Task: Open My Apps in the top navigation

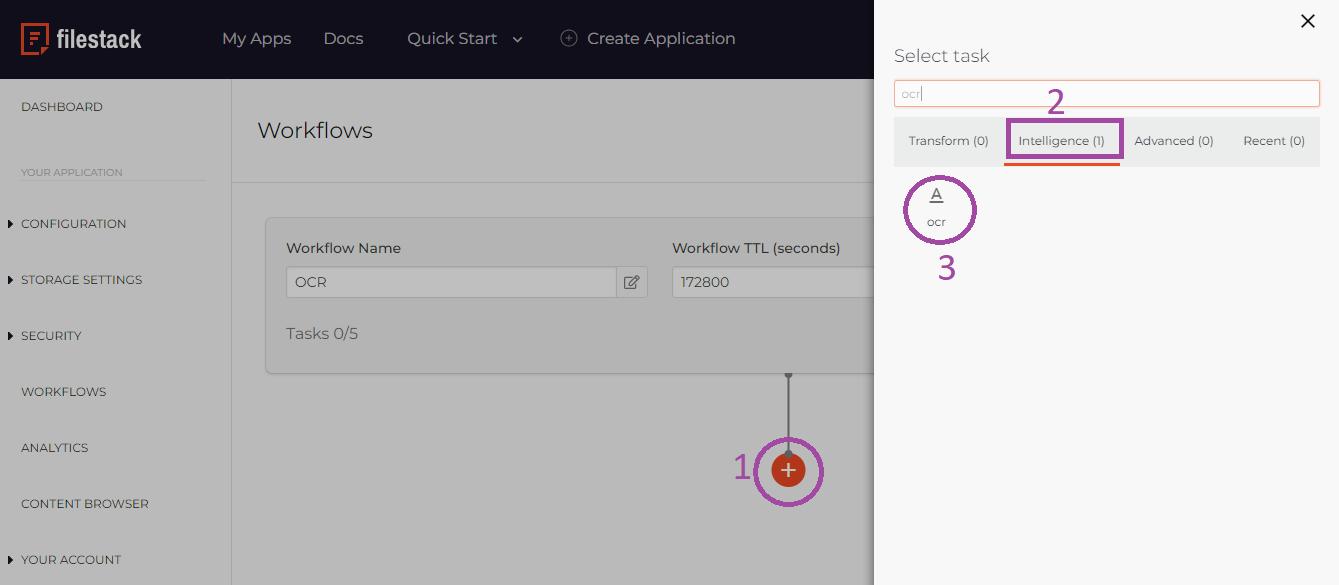Action: 256,39
